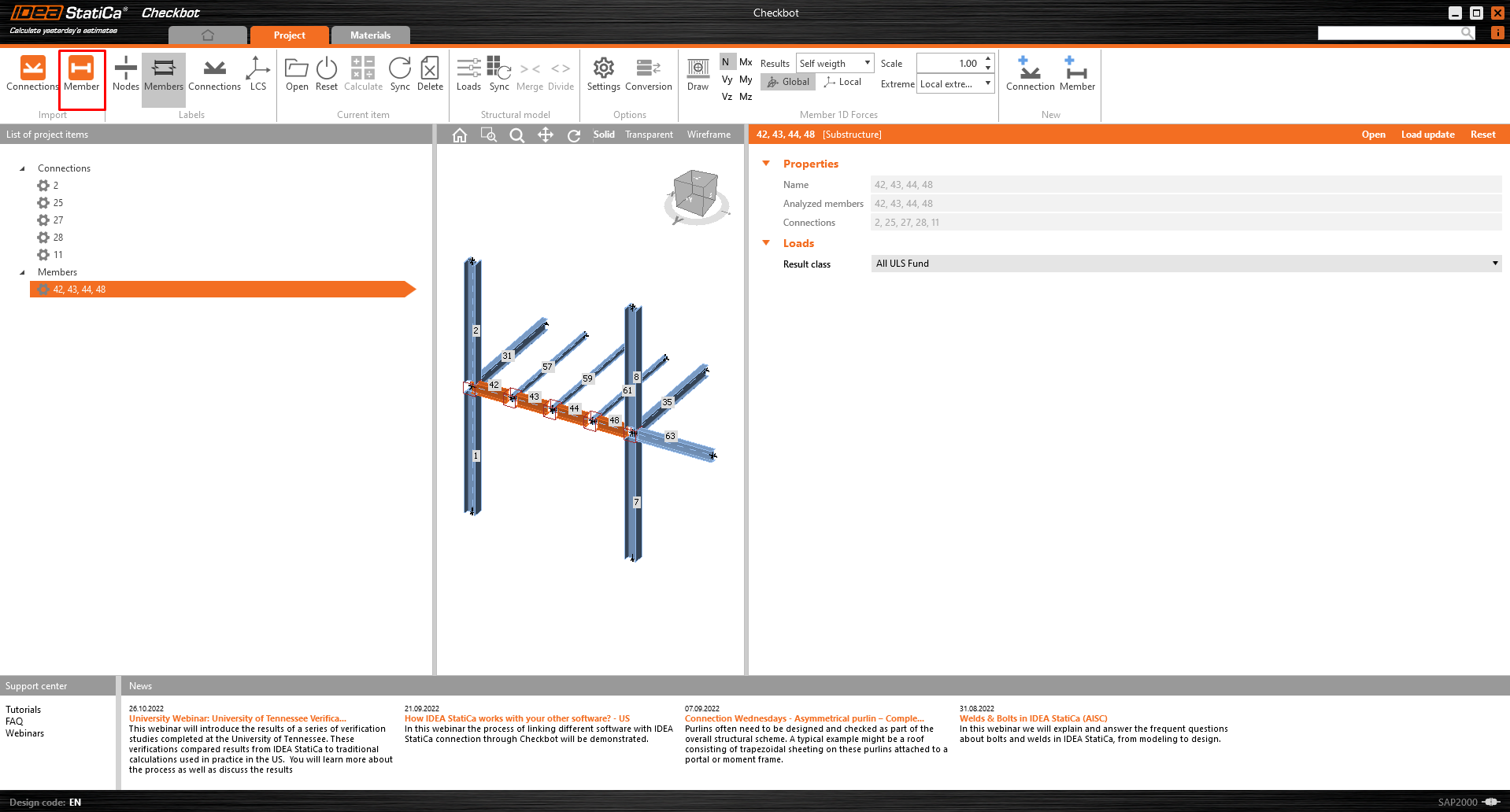The width and height of the screenshot is (1510, 812).
Task: Toggle N axial force display
Action: 726,61
